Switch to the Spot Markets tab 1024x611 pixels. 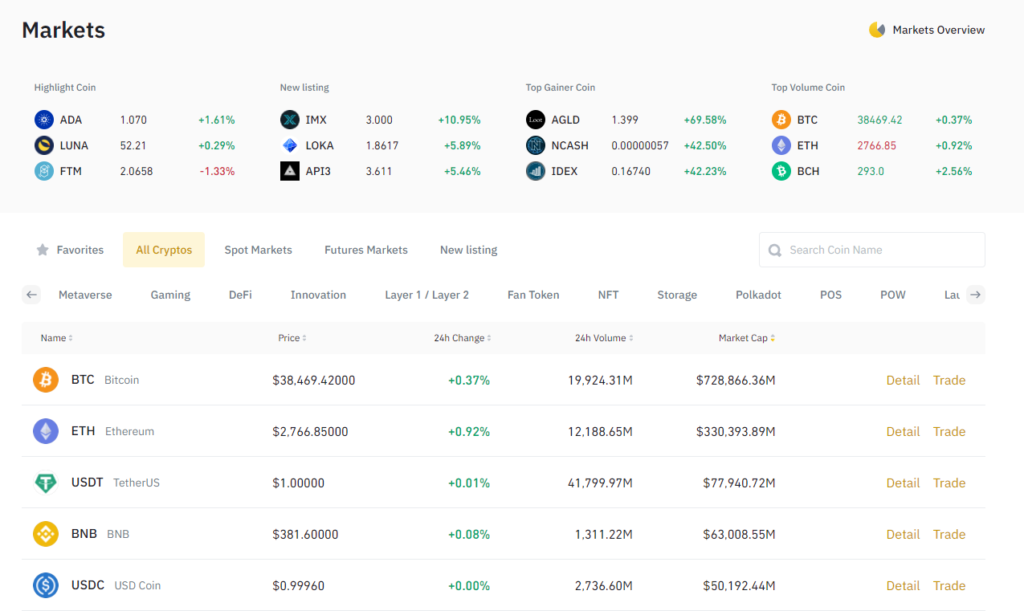tap(258, 249)
